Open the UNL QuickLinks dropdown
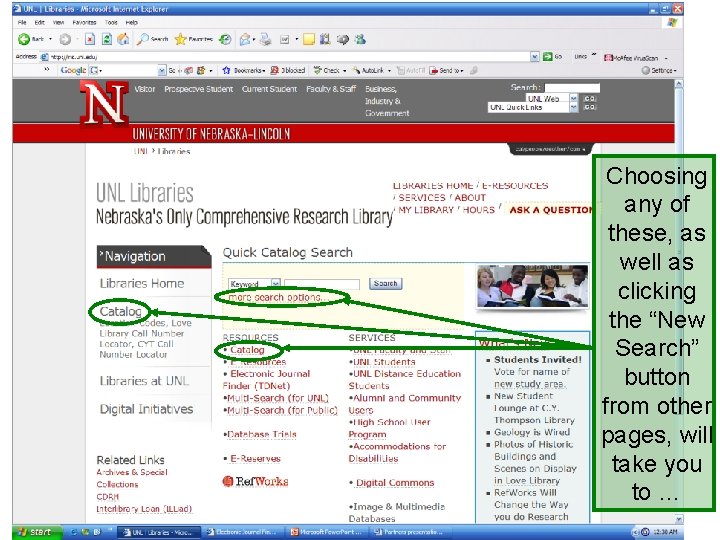 pyautogui.click(x=574, y=107)
